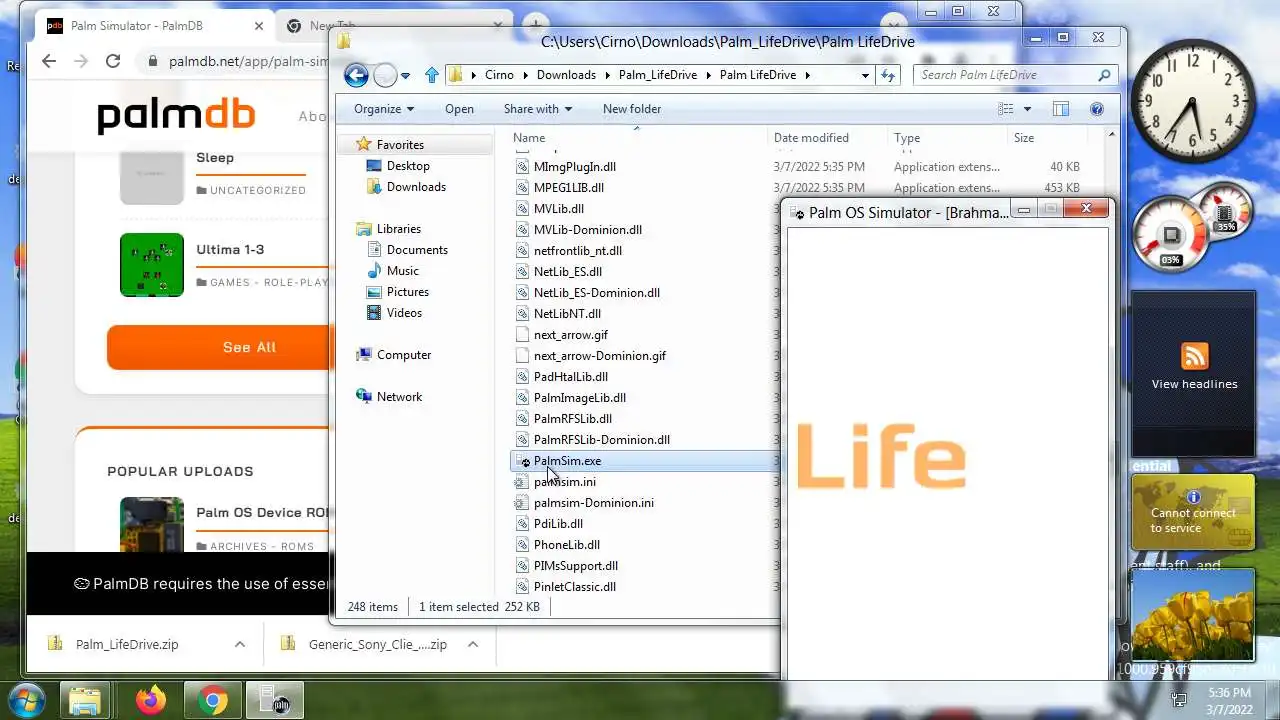Open the Music library
The image size is (1280, 720).
[403, 271]
